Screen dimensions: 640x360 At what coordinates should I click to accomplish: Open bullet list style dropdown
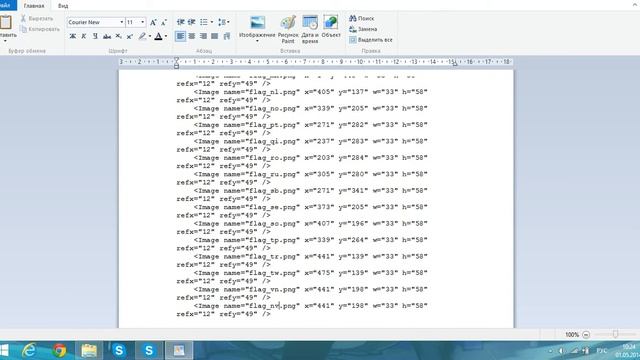211,22
